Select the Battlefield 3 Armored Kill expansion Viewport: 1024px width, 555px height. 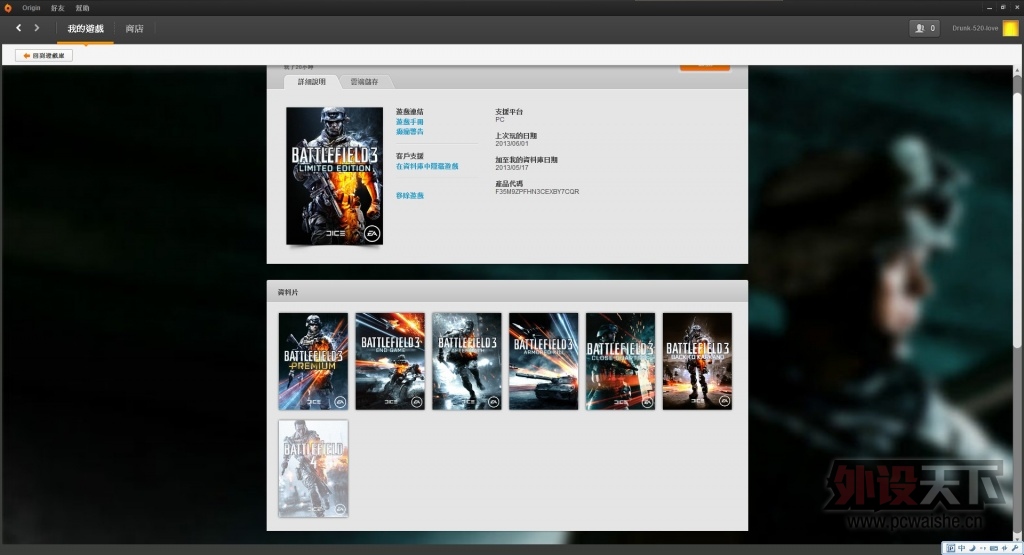[x=543, y=361]
